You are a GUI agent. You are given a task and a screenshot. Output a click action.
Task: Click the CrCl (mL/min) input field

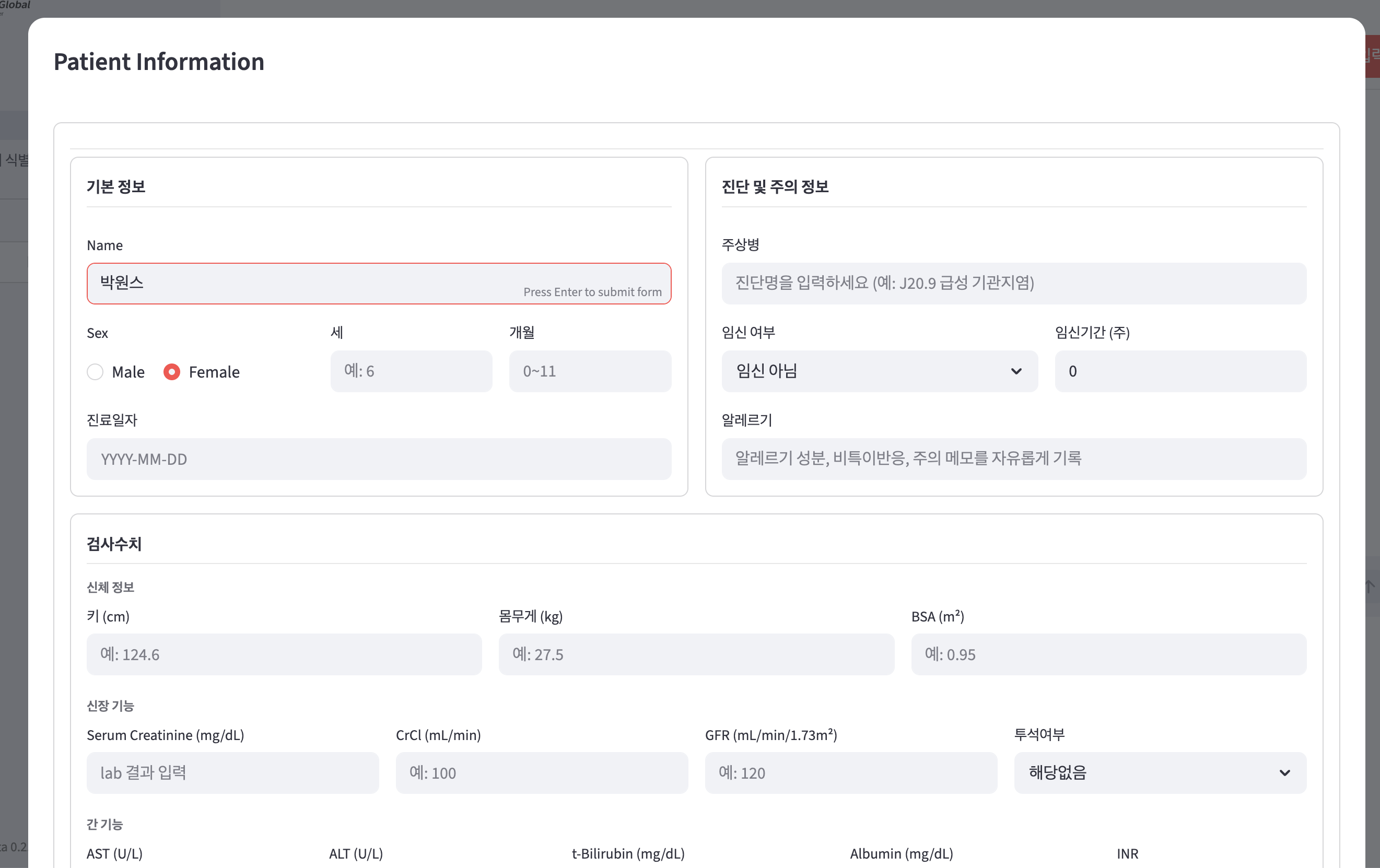542,772
